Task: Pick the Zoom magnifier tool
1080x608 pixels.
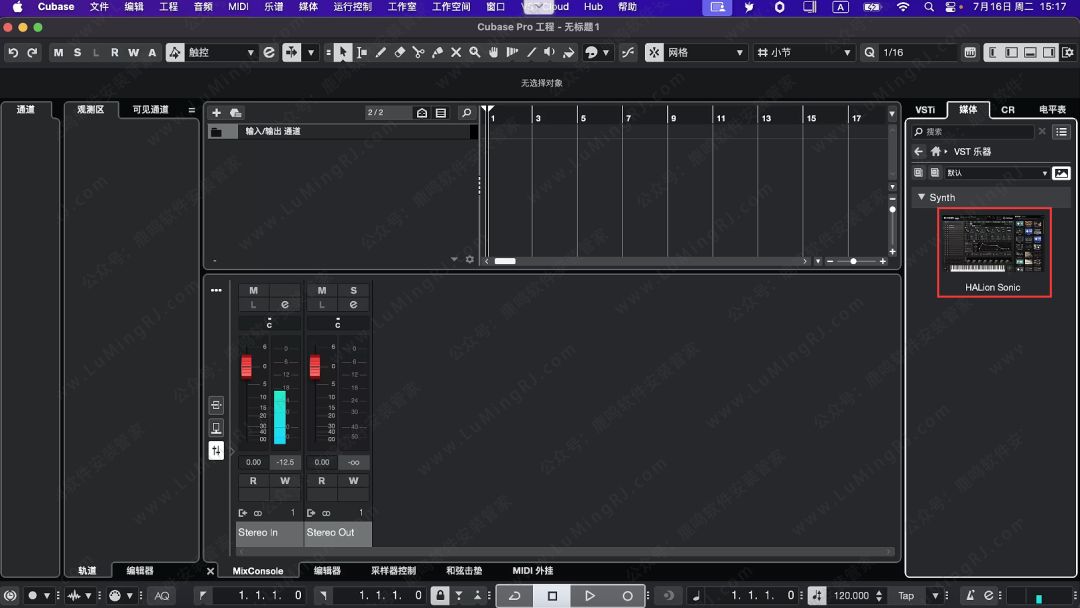Action: point(475,53)
